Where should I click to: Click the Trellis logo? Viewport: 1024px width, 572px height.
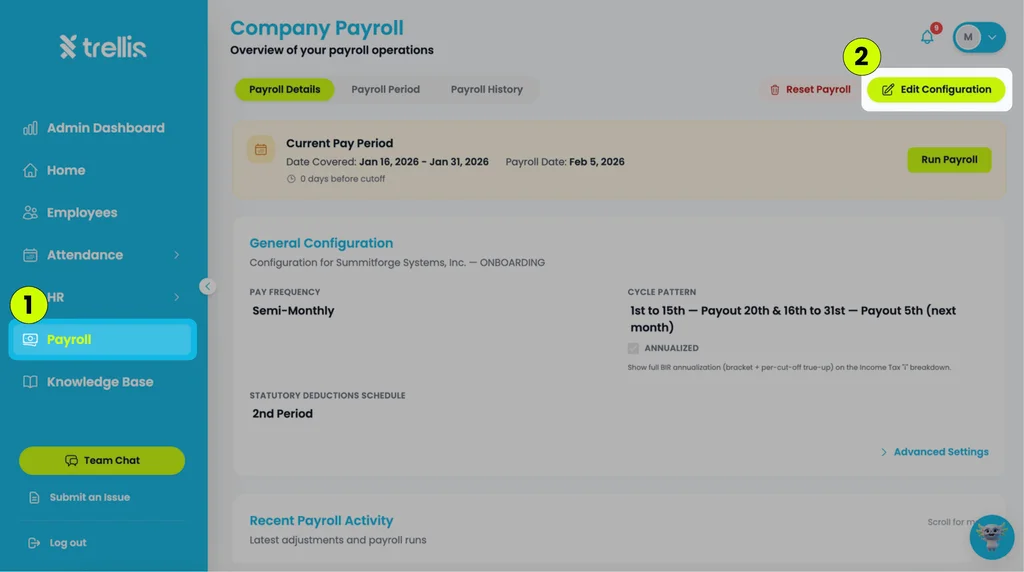(103, 46)
